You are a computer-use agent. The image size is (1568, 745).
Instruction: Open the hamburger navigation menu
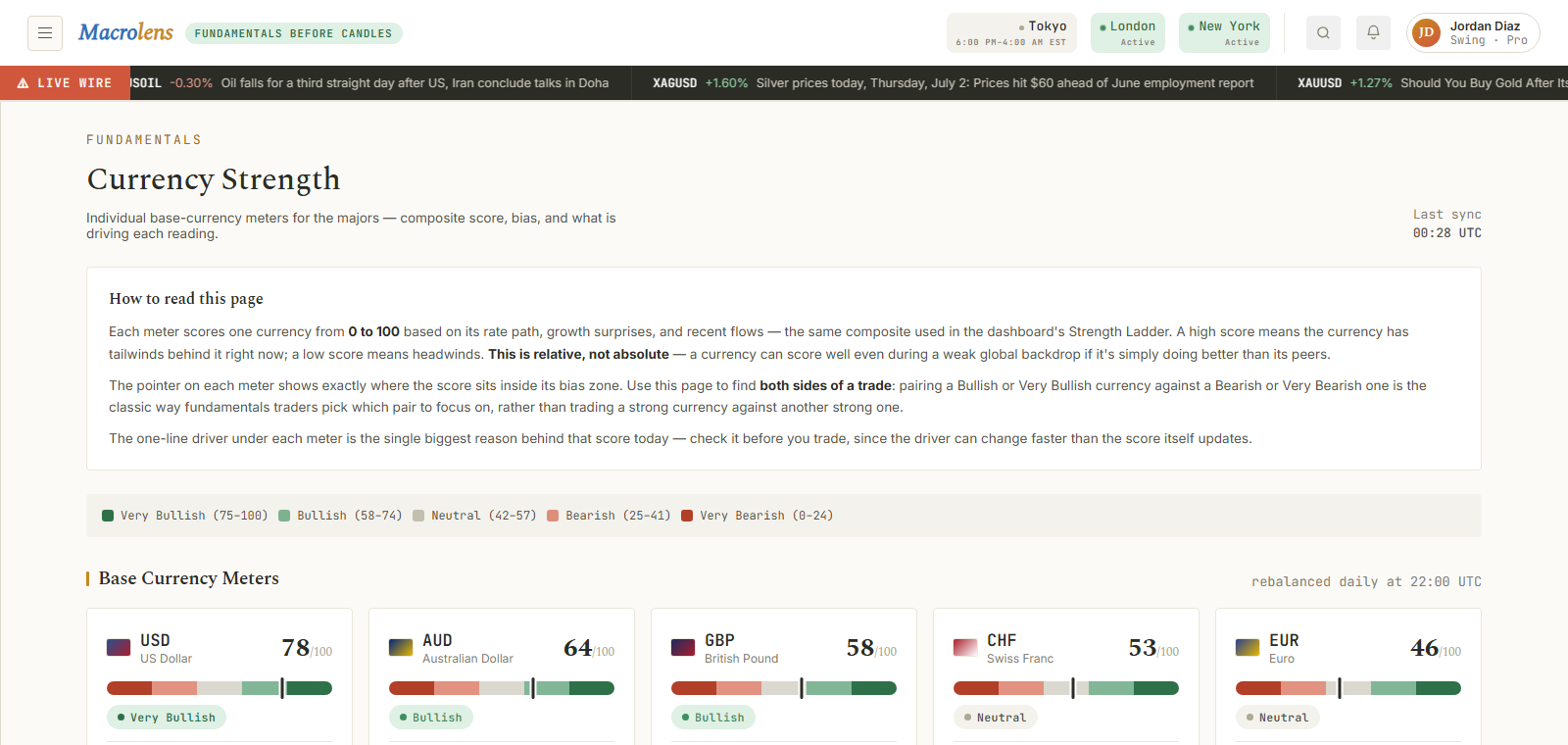tap(45, 33)
